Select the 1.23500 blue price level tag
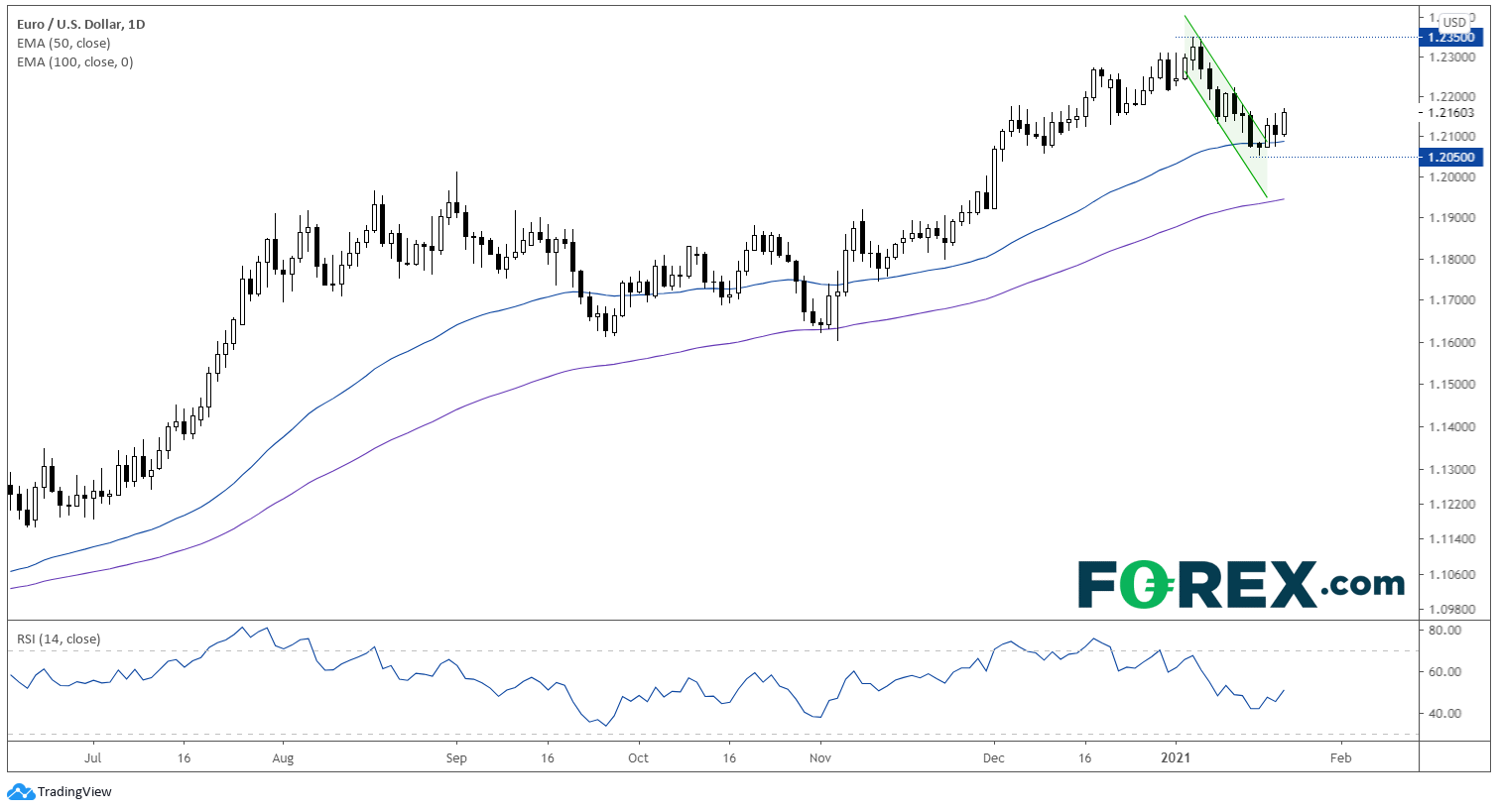 [1451, 37]
